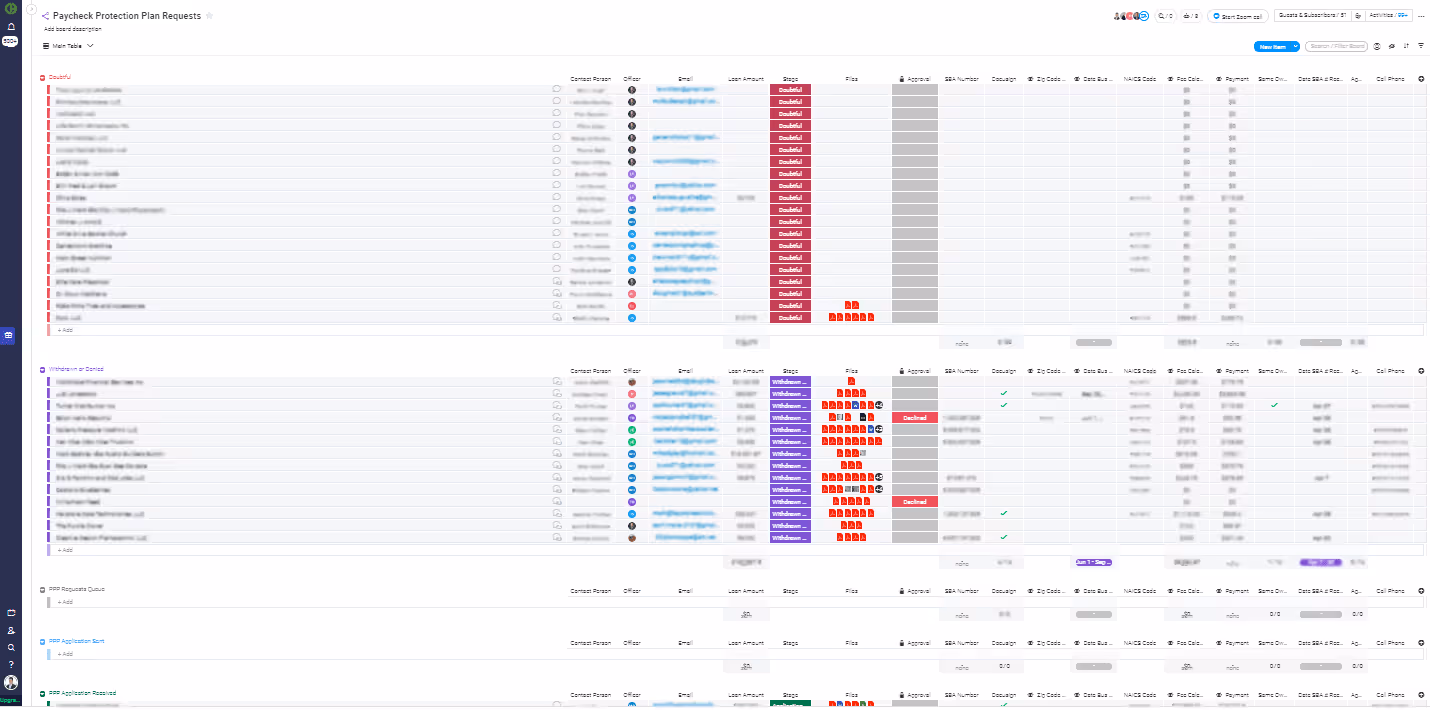This screenshot has width=1430, height=710.
Task: Open the integrations counter showing / 0
Action: pos(1165,16)
